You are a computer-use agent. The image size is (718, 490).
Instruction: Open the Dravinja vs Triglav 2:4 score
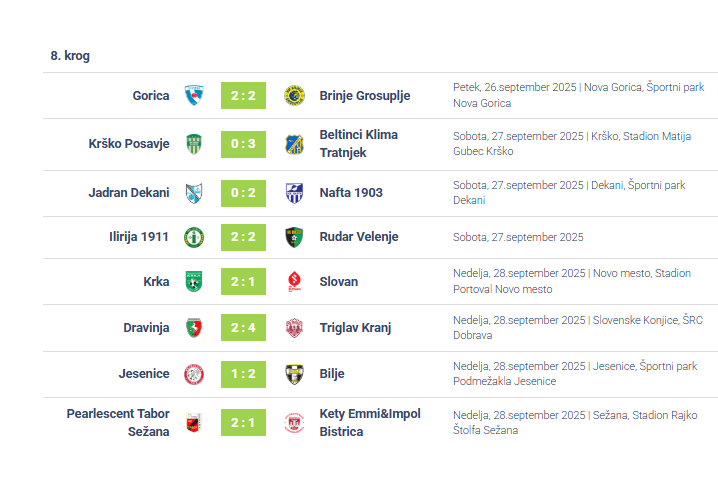click(243, 327)
